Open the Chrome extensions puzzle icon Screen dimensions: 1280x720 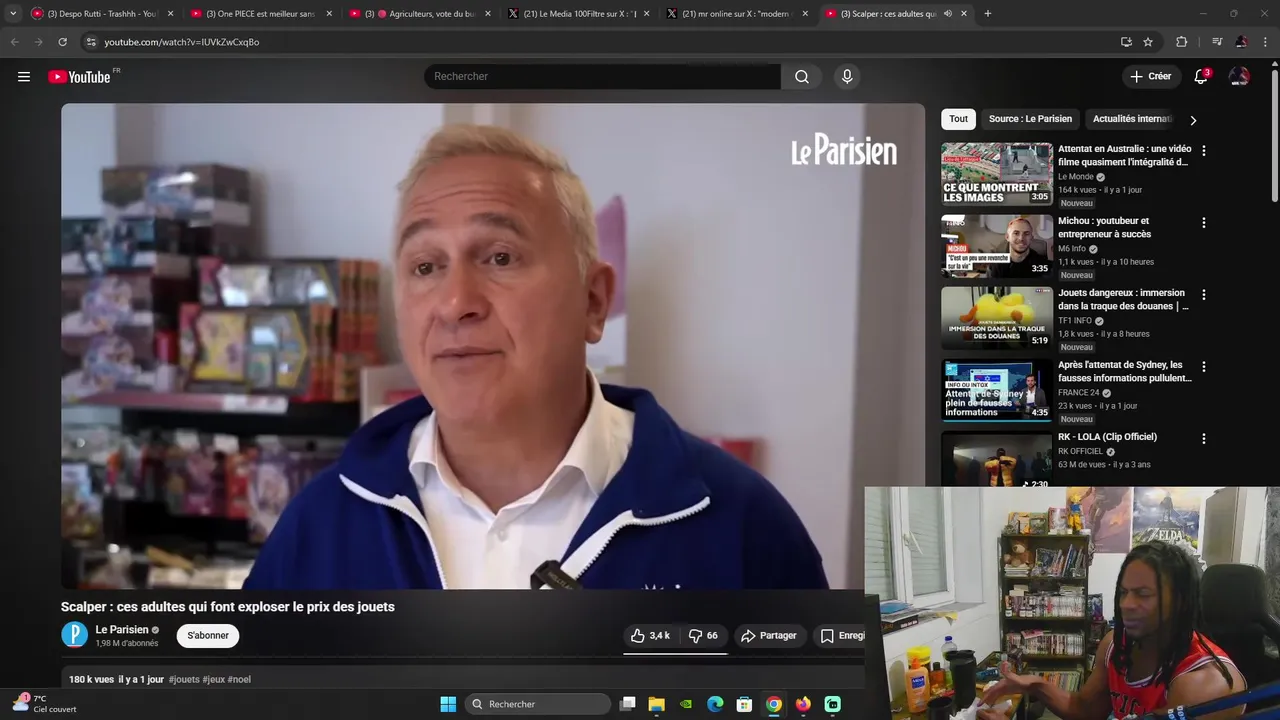(x=1182, y=42)
